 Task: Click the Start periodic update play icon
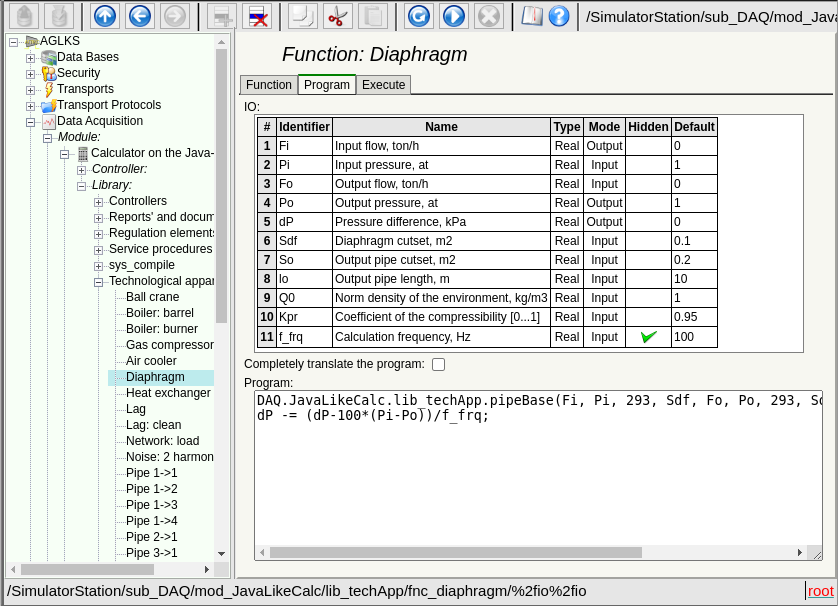tap(454, 16)
